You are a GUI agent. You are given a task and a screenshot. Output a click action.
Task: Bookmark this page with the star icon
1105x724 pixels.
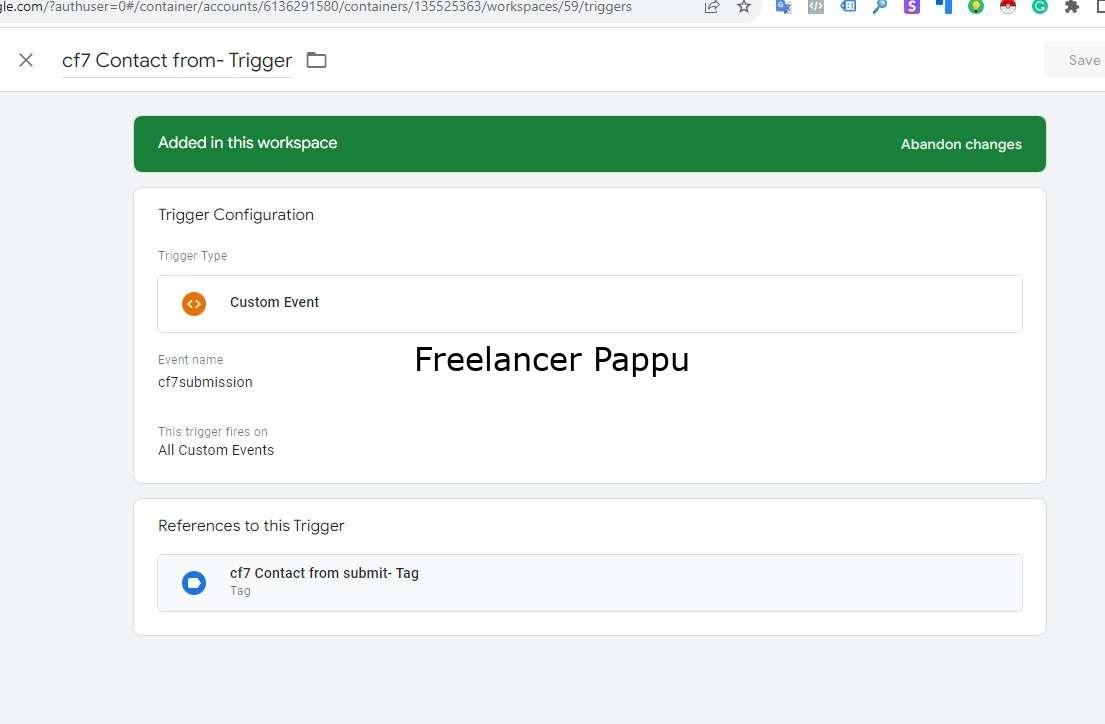click(x=743, y=7)
